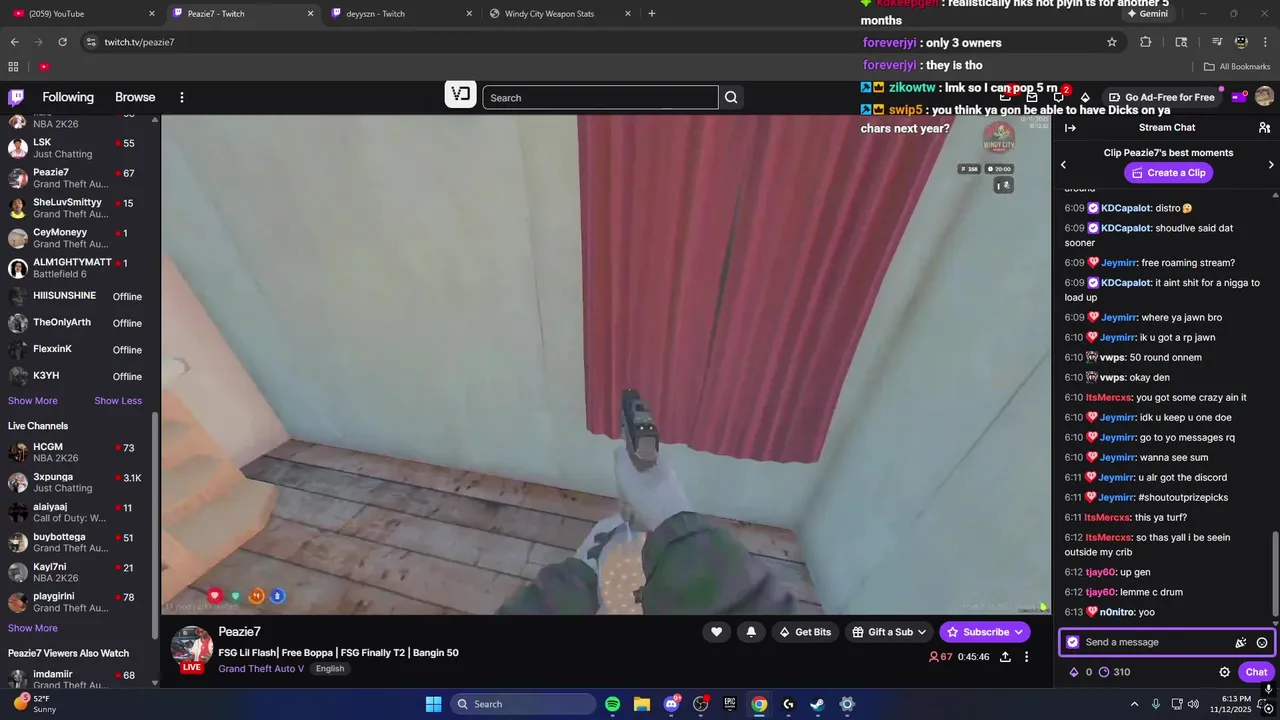
Task: Open the user avatar menu
Action: [x=1264, y=97]
